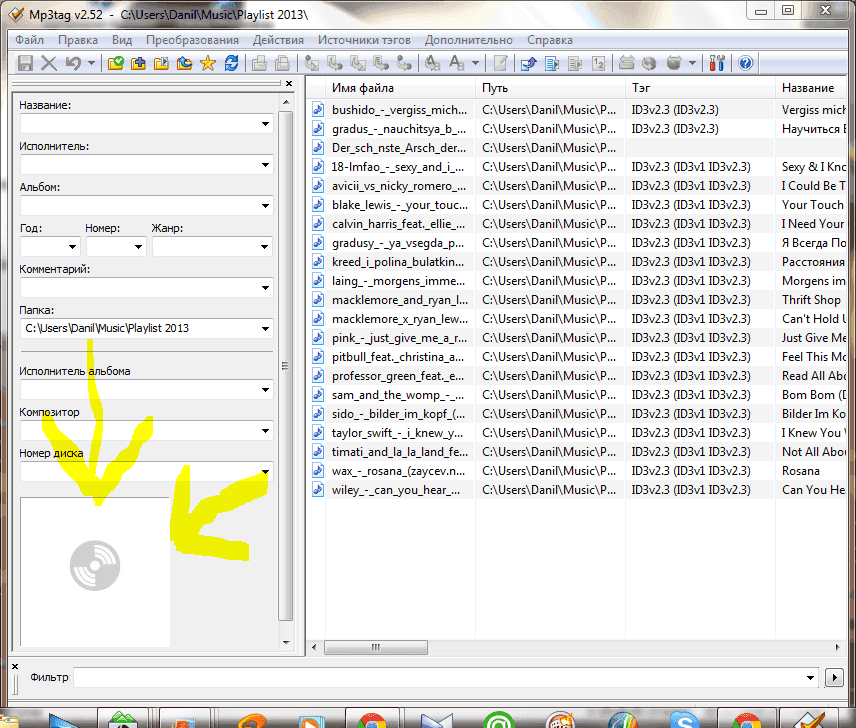Image resolution: width=856 pixels, height=728 pixels.
Task: Open the Вид menu
Action: [122, 40]
